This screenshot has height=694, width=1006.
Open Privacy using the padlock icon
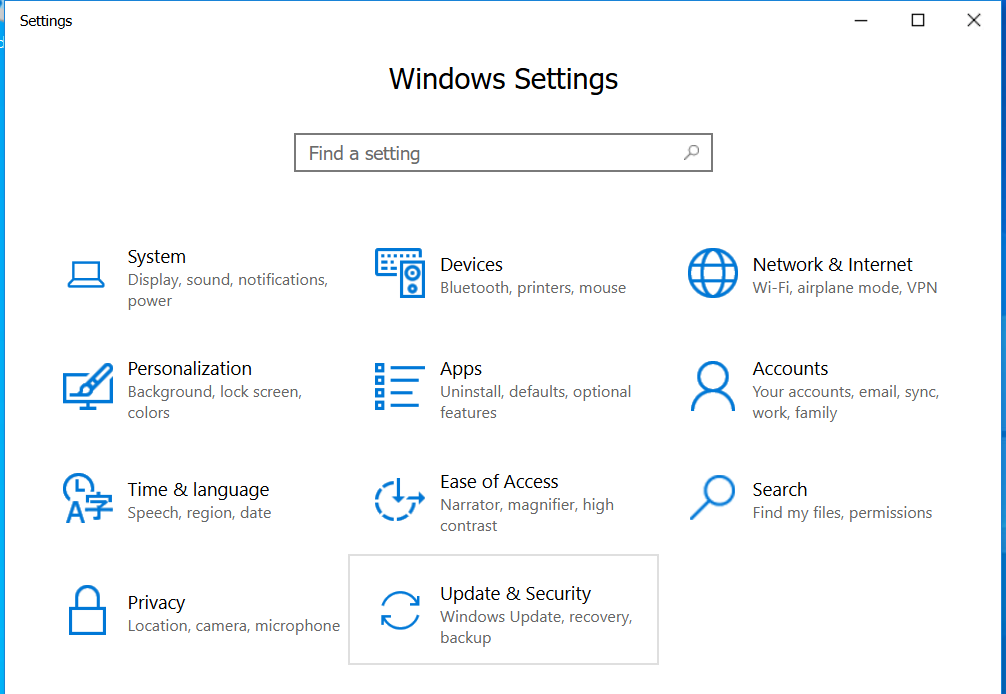pyautogui.click(x=87, y=610)
